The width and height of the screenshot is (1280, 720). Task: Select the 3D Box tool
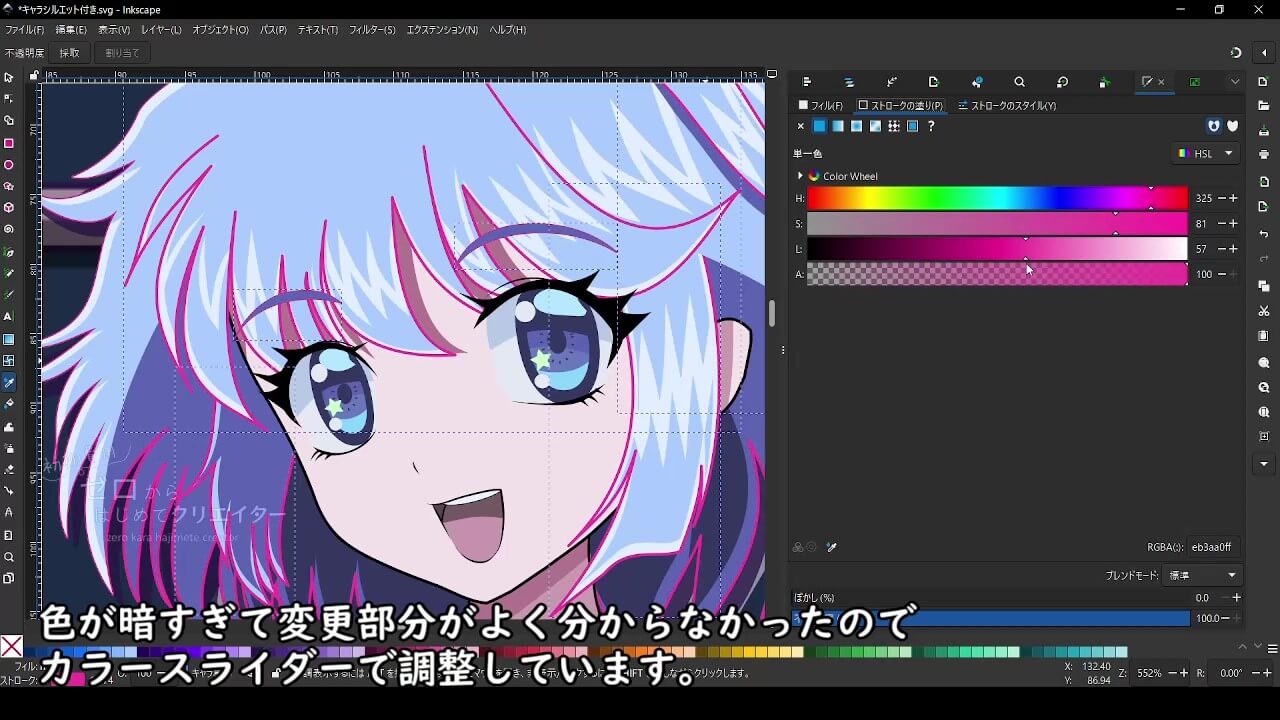[x=8, y=208]
